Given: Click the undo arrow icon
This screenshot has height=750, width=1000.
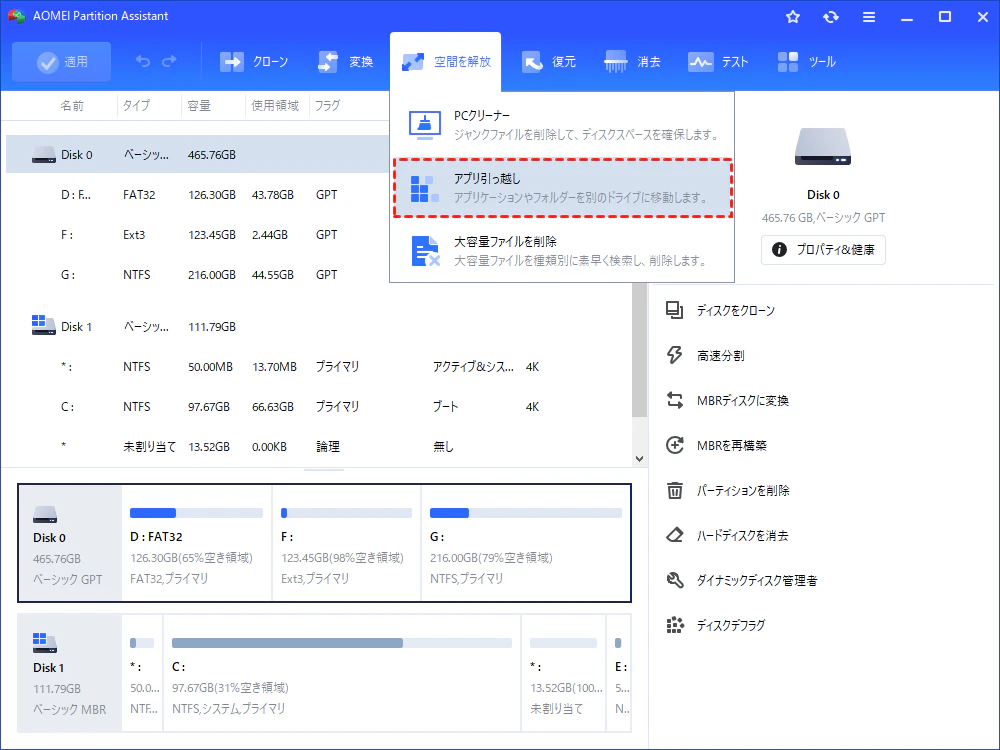Looking at the screenshot, I should point(143,61).
